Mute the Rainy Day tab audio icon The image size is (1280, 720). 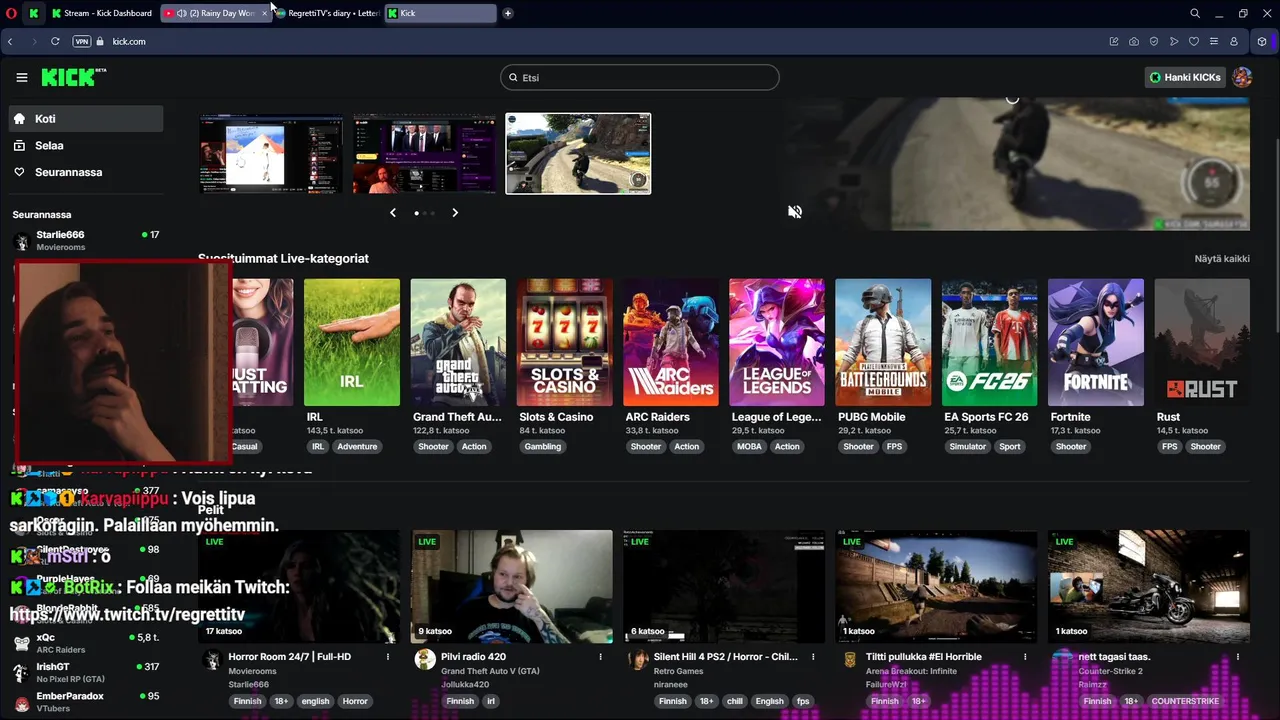point(183,13)
